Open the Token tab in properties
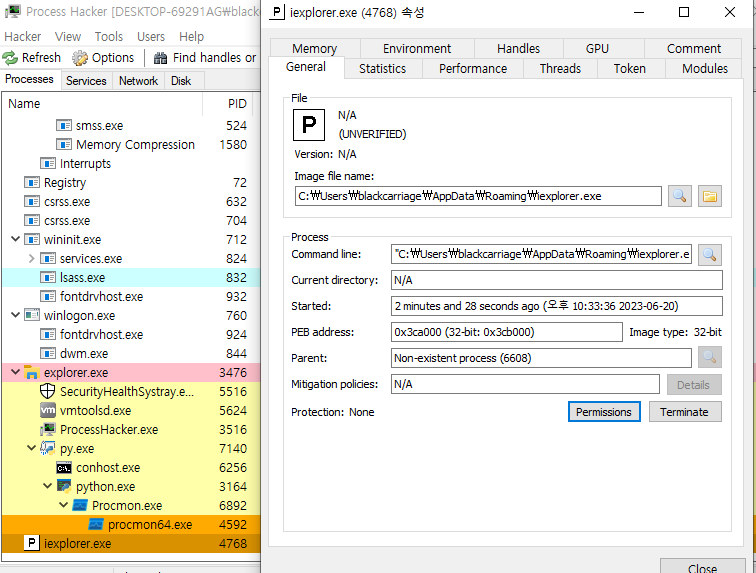 [x=630, y=68]
